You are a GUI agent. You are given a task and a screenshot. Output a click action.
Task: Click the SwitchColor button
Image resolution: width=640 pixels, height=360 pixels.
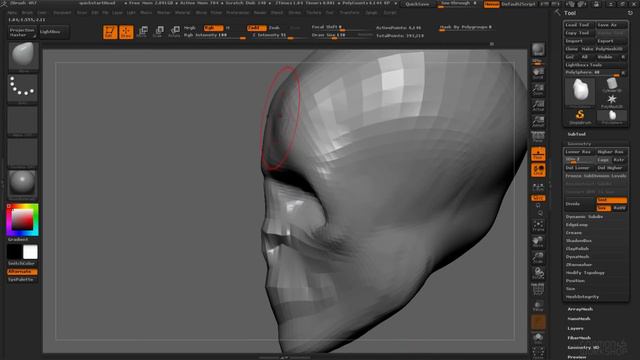tap(22, 264)
